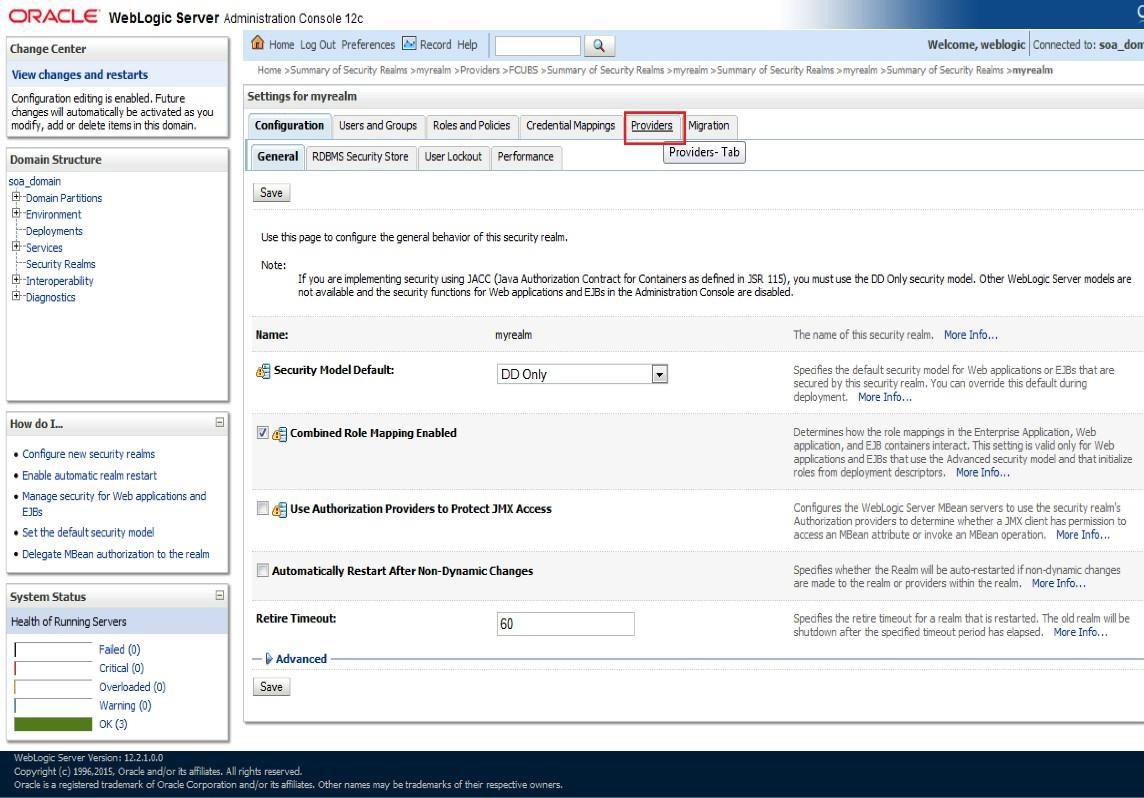Open the Security Model Default dropdown
This screenshot has height=798, width=1144.
point(659,374)
